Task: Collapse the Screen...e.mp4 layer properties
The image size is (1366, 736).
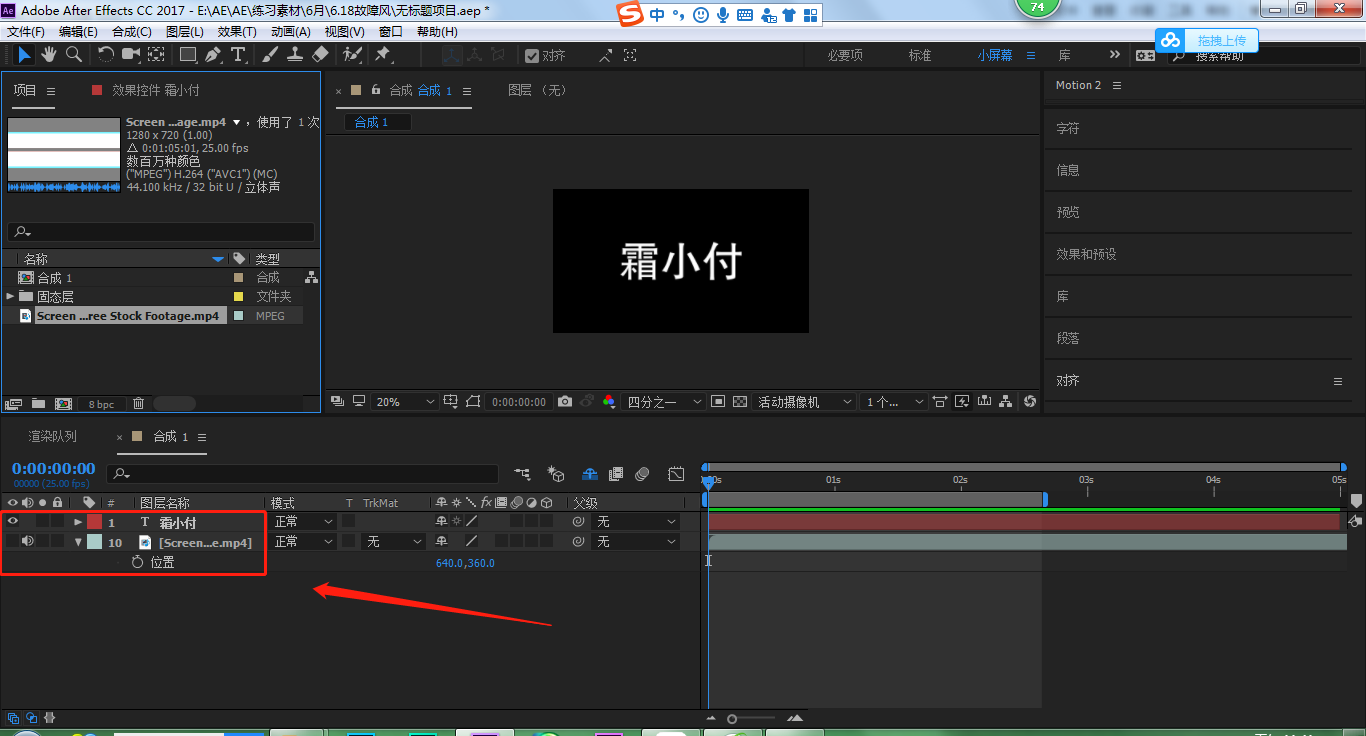Action: [x=78, y=542]
